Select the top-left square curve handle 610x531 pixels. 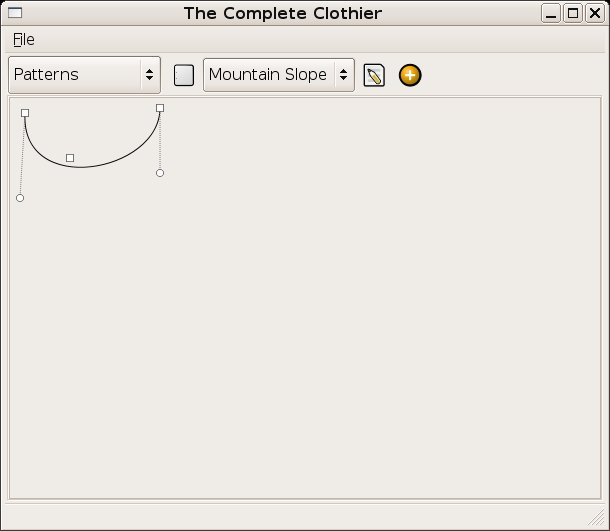pos(25,113)
